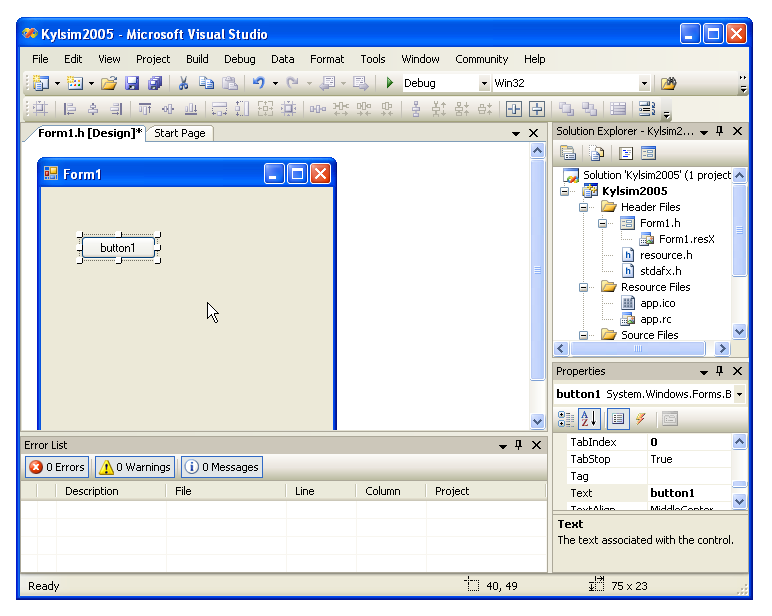Viewport: 772px width, 616px height.
Task: Click the Align Rights layout icon
Action: click(116, 109)
